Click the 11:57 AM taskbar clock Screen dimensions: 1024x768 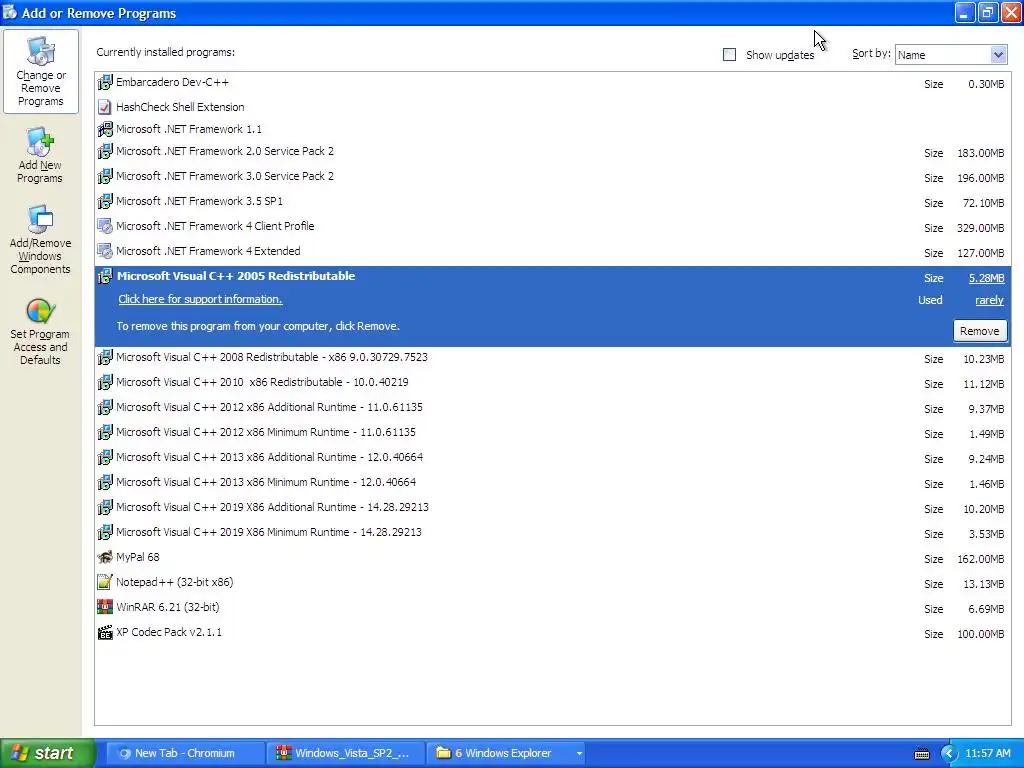tap(987, 753)
